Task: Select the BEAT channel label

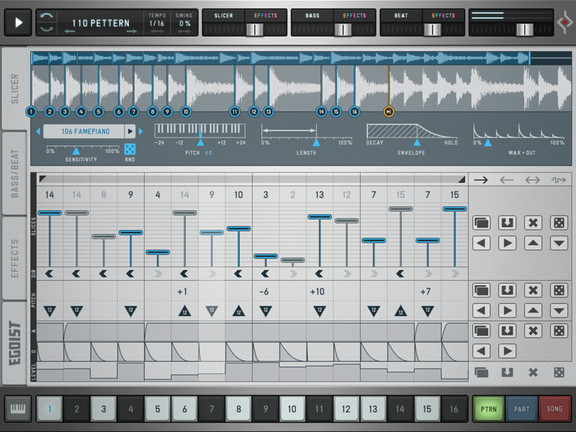Action: (401, 15)
